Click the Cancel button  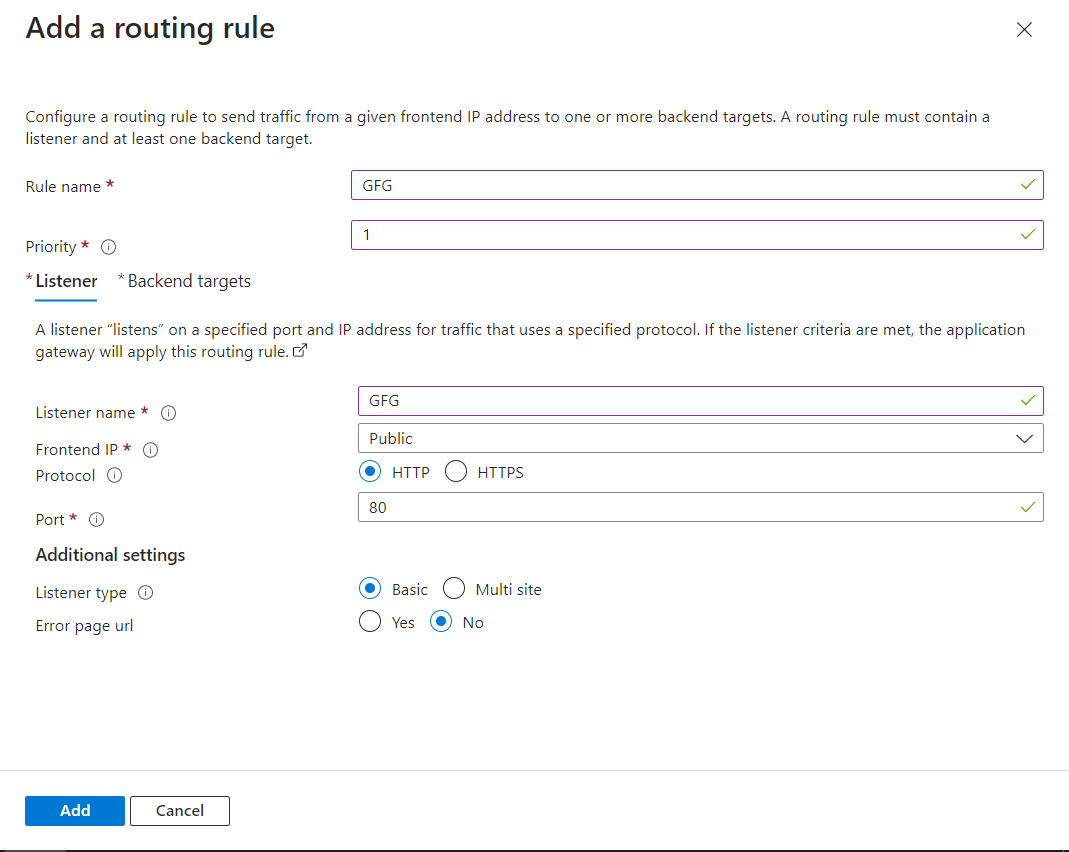click(180, 811)
